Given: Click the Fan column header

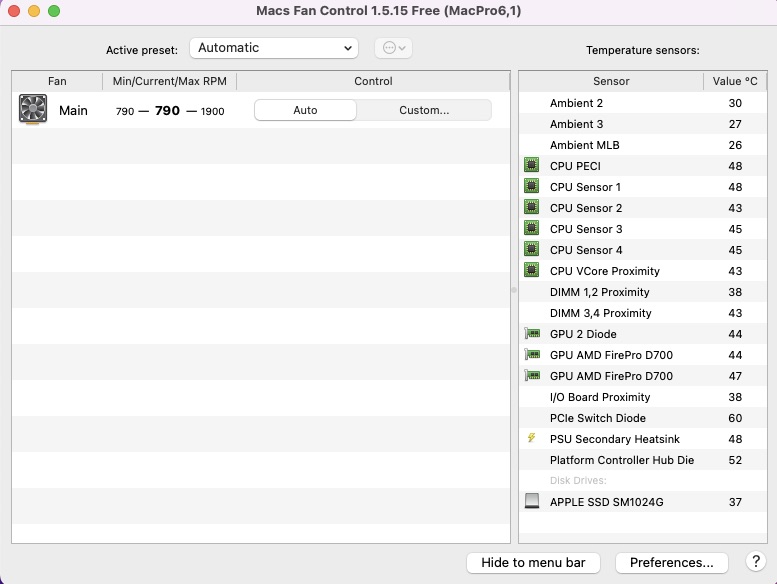Looking at the screenshot, I should (x=57, y=81).
